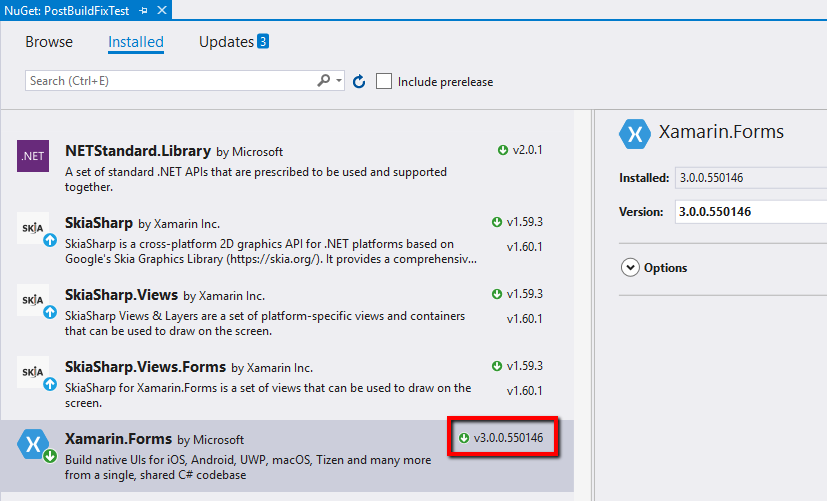The image size is (827, 501).
Task: Switch to the Browse tab
Action: coord(49,42)
